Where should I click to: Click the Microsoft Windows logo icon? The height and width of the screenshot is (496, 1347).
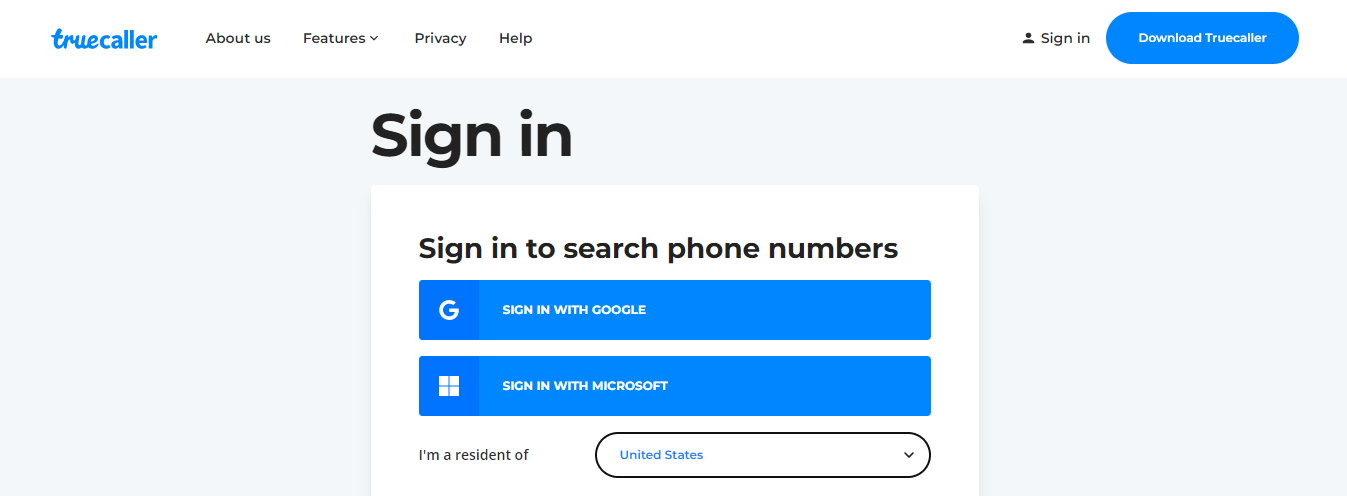pos(449,386)
